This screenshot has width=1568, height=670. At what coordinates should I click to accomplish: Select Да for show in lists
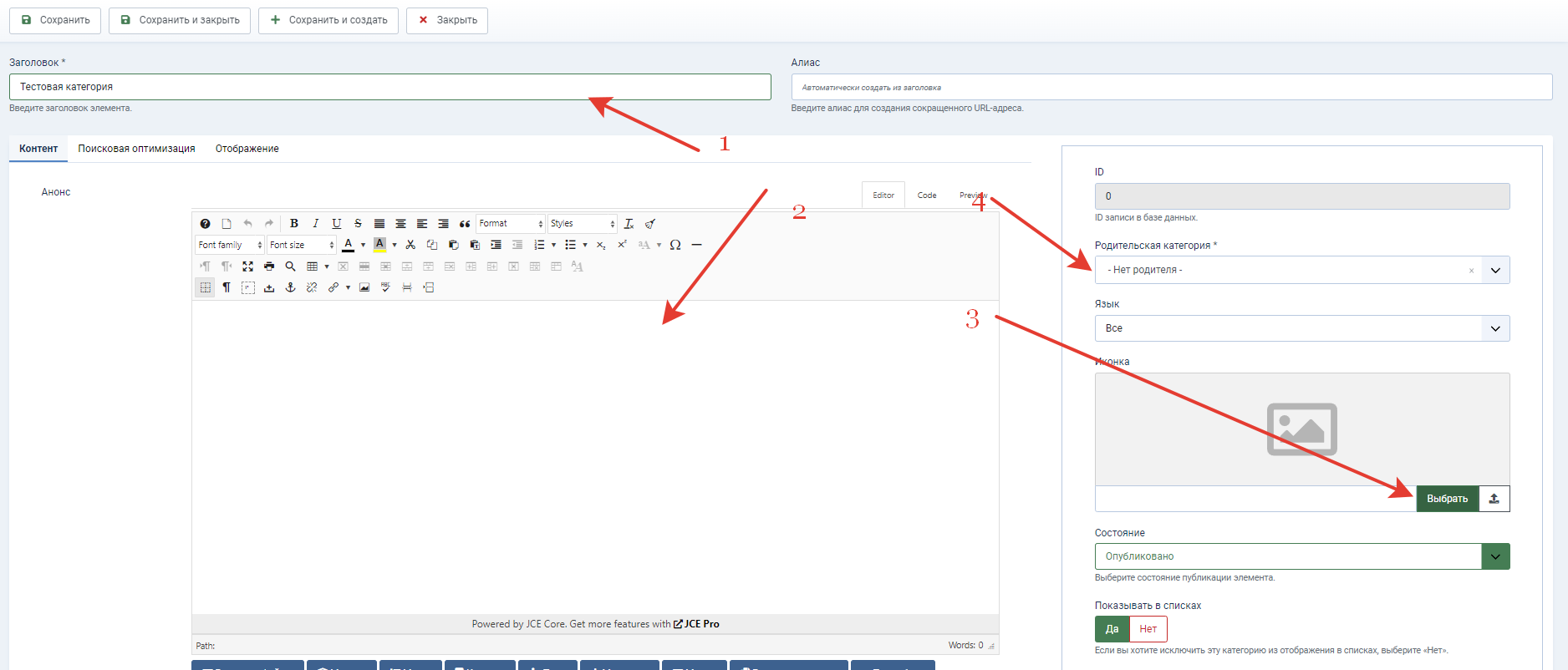click(x=1112, y=629)
